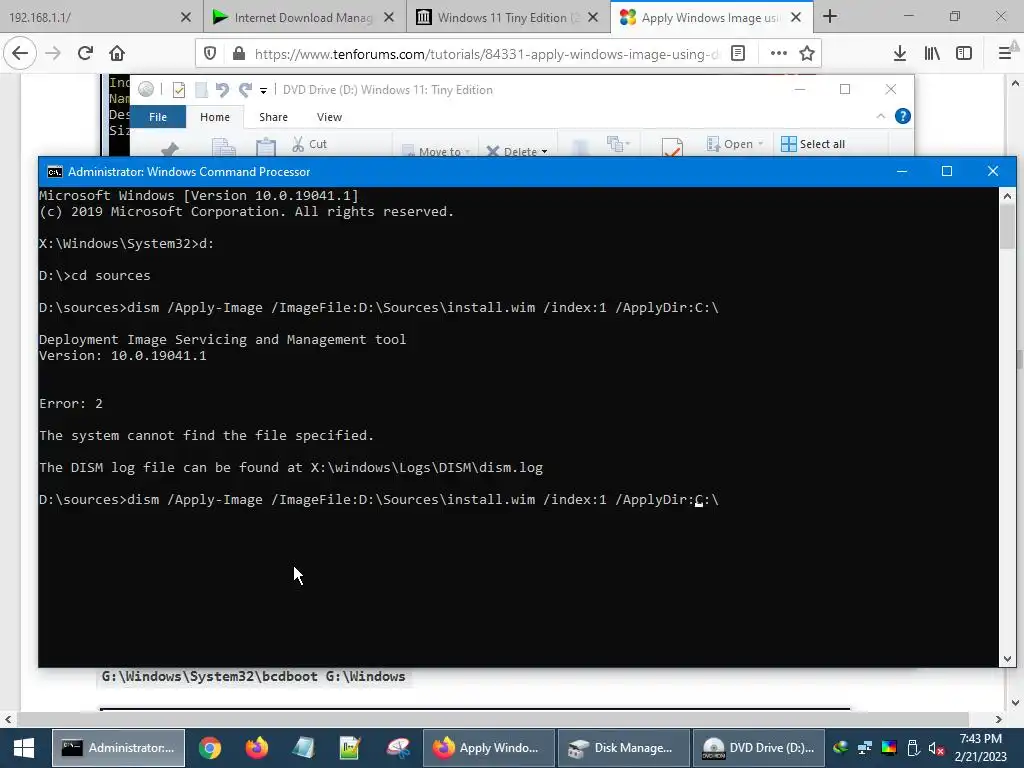1024x768 pixels.
Task: Collapse the Explorer ribbon chevron
Action: click(x=880, y=116)
